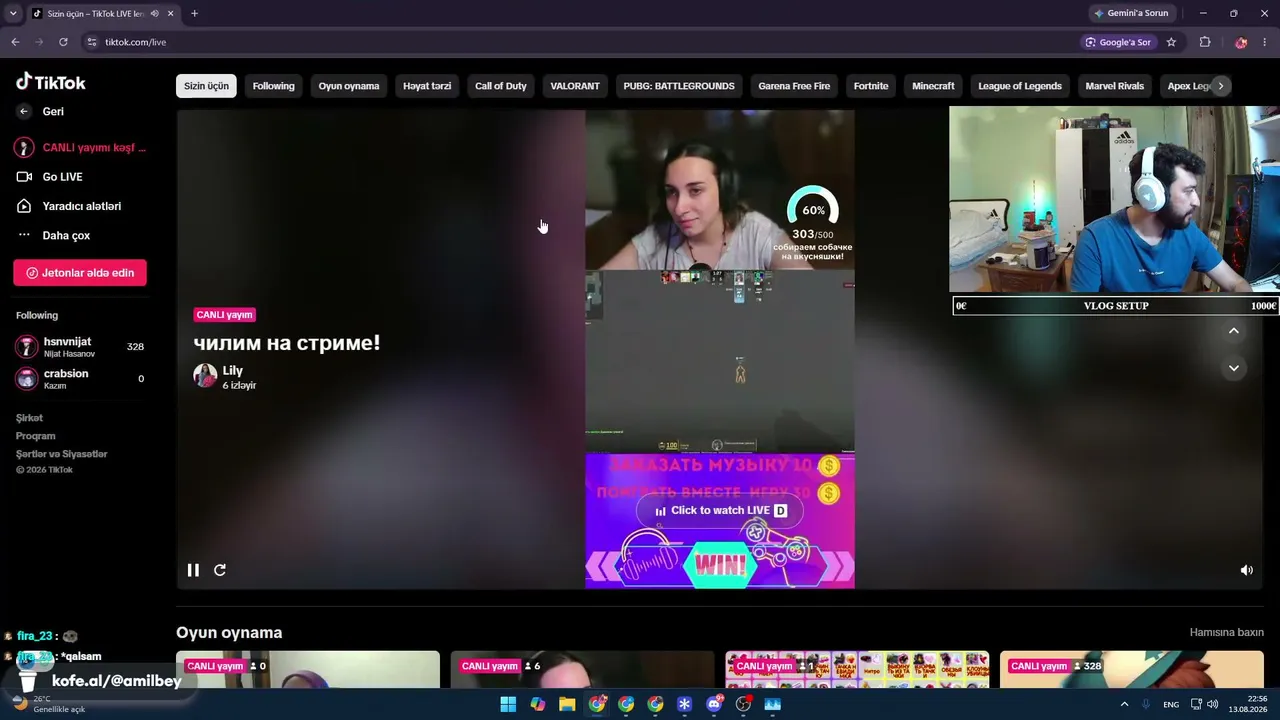Select League of Legends category
Viewport: 1280px width, 720px height.
pyautogui.click(x=1020, y=86)
